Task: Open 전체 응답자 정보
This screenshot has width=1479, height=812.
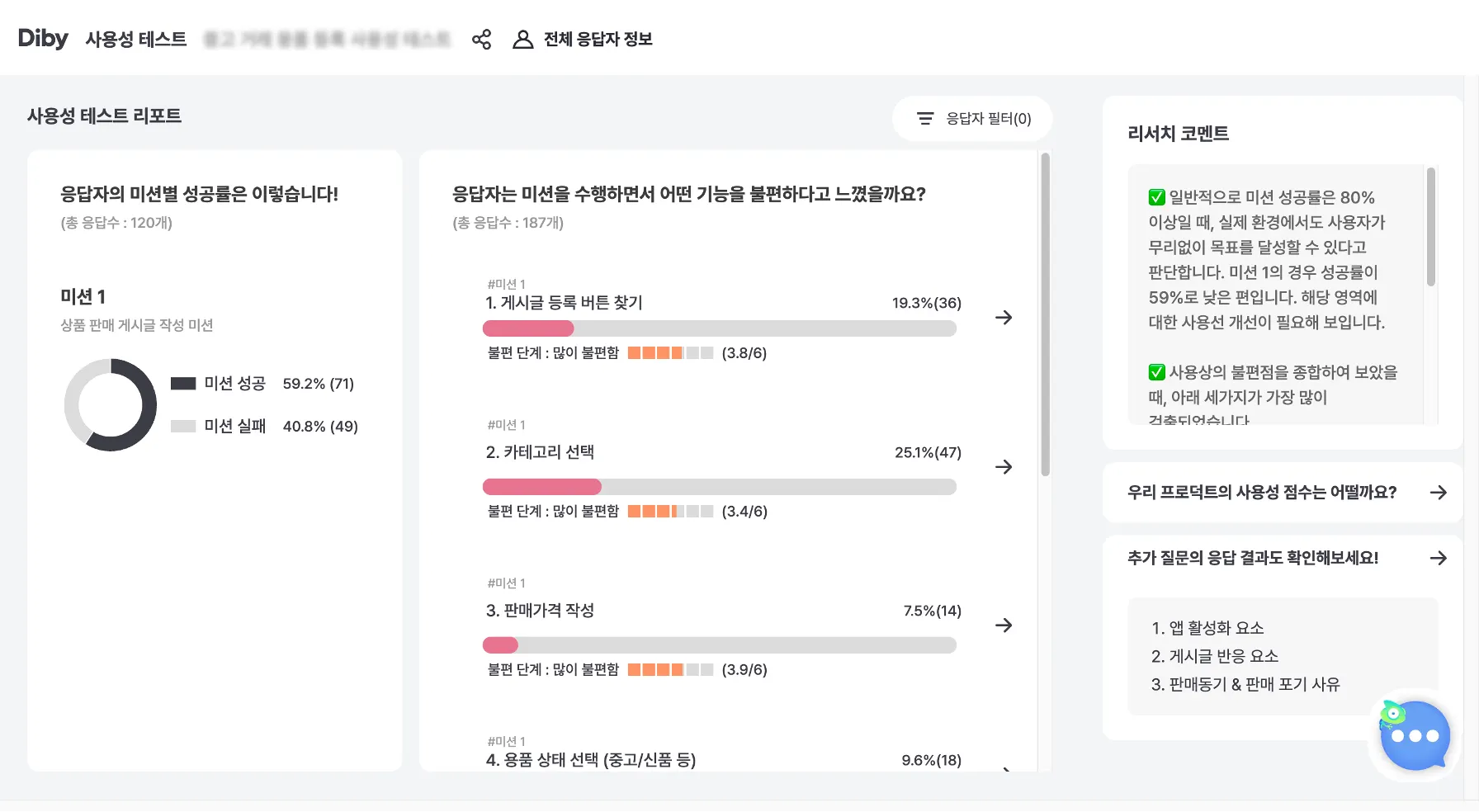Action: point(598,40)
